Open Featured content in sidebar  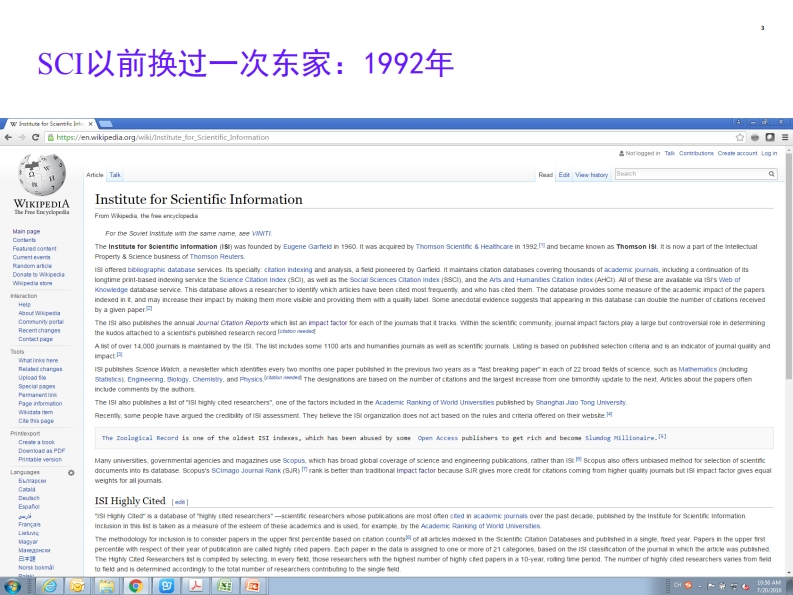(x=34, y=248)
